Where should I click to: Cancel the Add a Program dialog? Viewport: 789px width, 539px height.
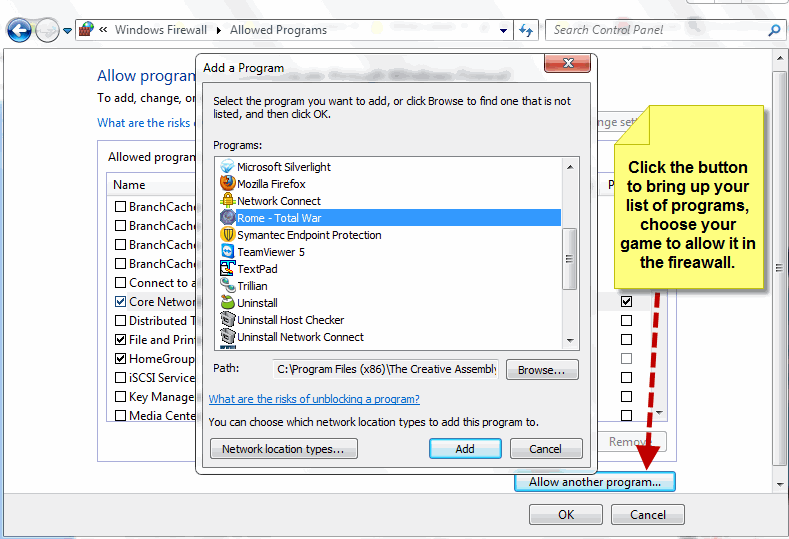(546, 448)
